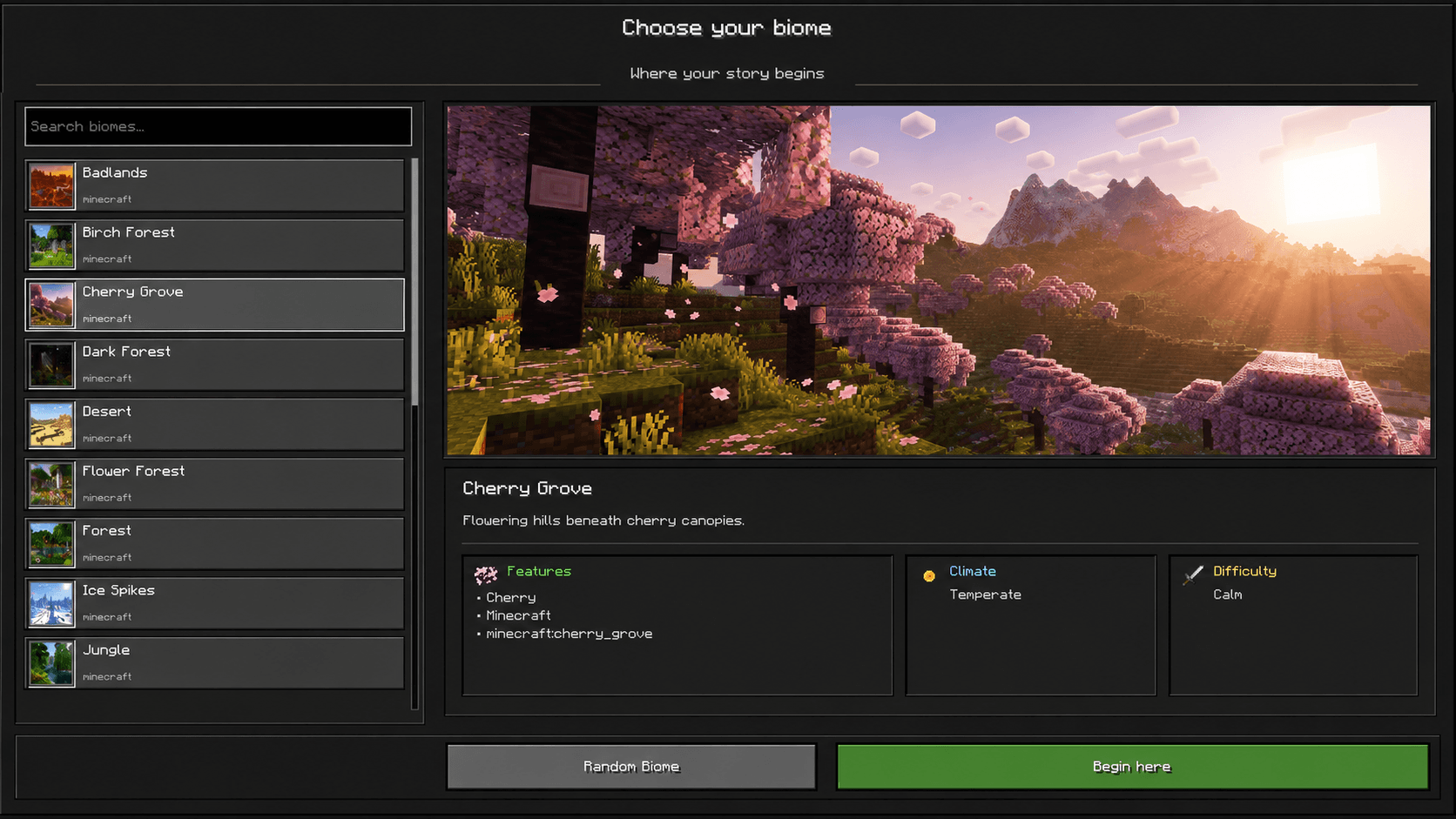Click the Dark Forest biome thumbnail icon
Viewport: 1456px width, 819px height.
pos(51,365)
